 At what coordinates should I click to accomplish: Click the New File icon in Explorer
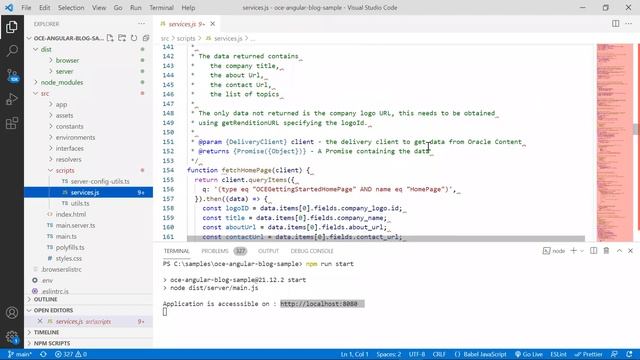pos(110,38)
